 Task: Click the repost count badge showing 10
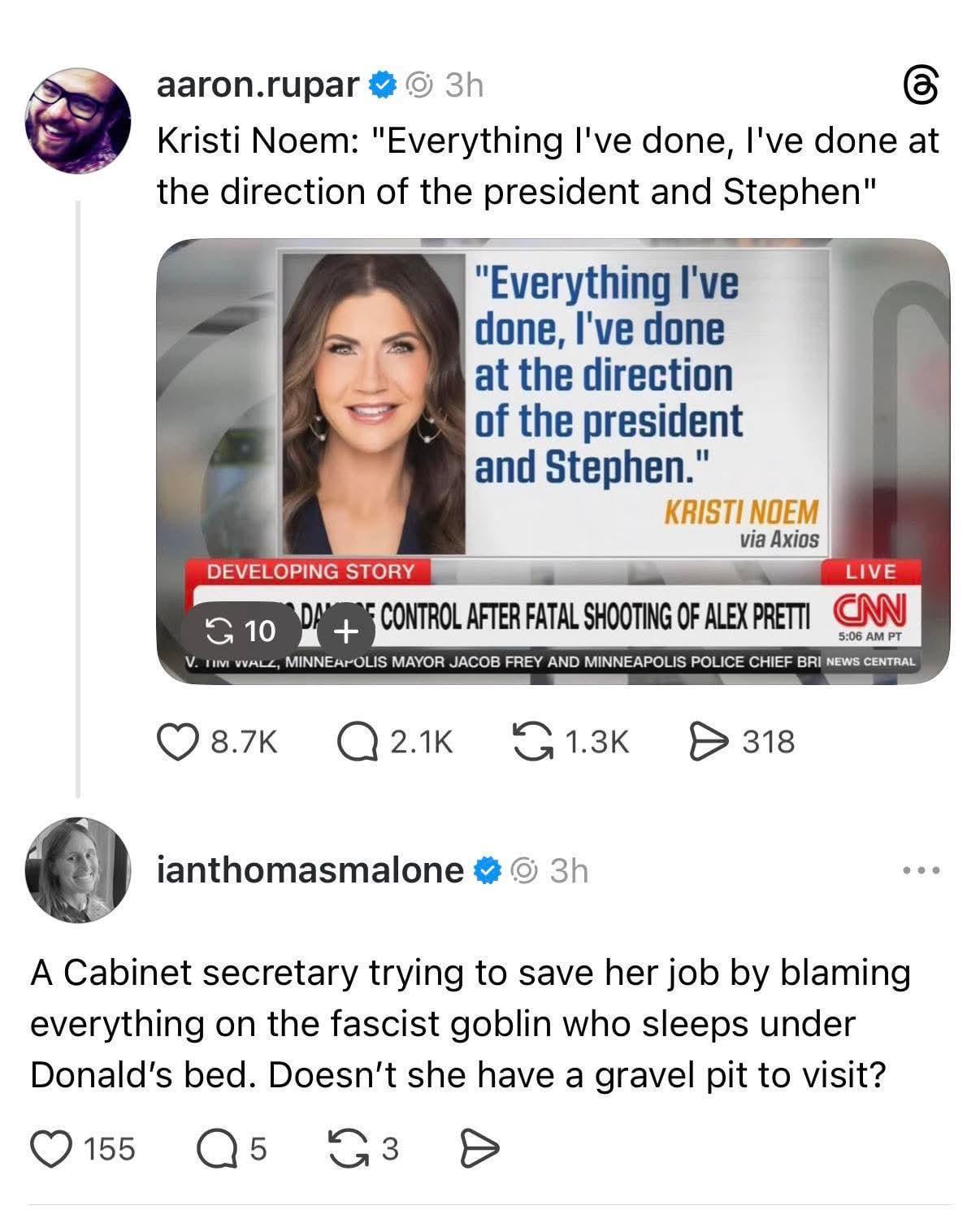(240, 630)
